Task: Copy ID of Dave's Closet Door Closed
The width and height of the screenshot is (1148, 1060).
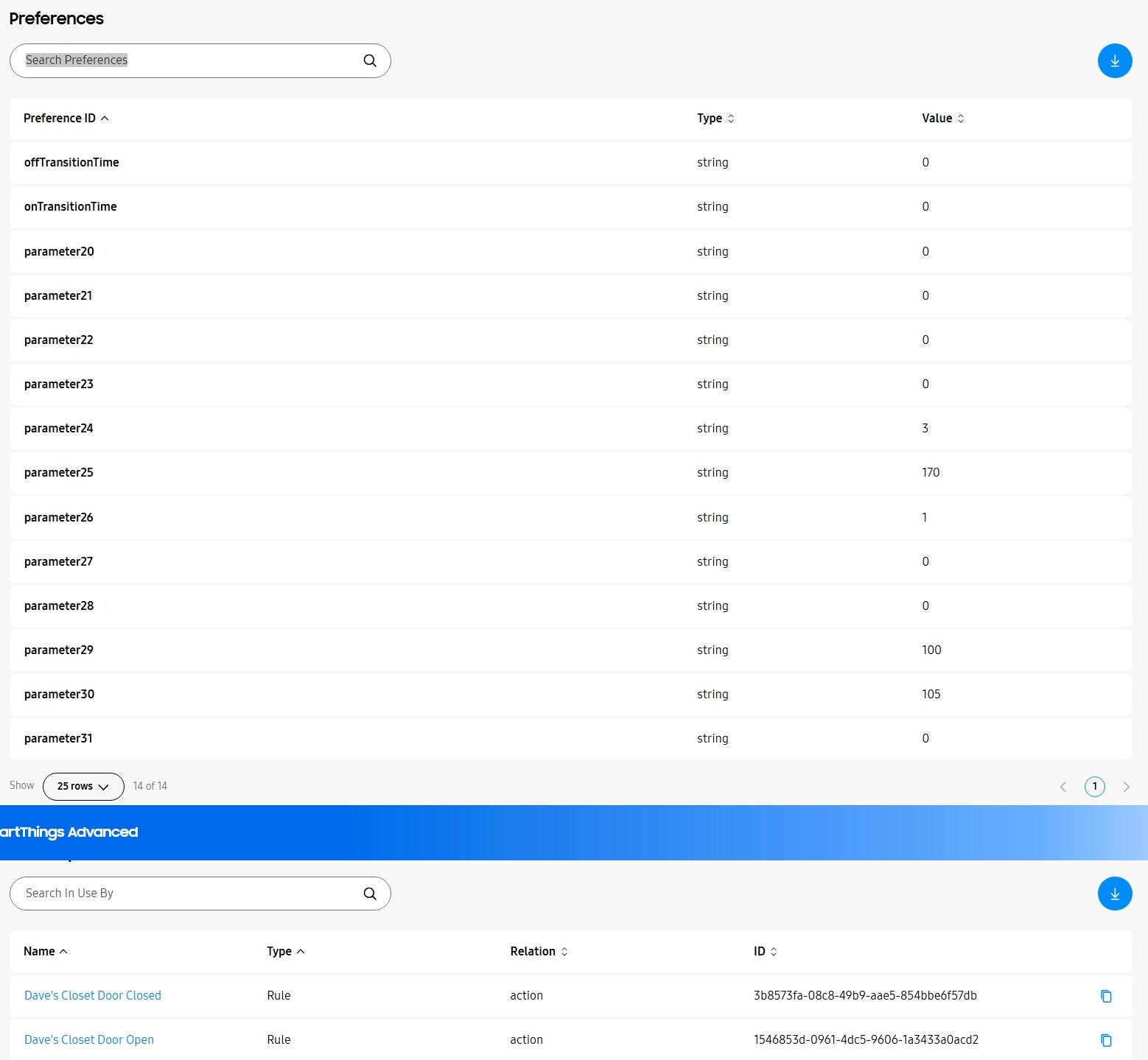Action: point(1105,996)
